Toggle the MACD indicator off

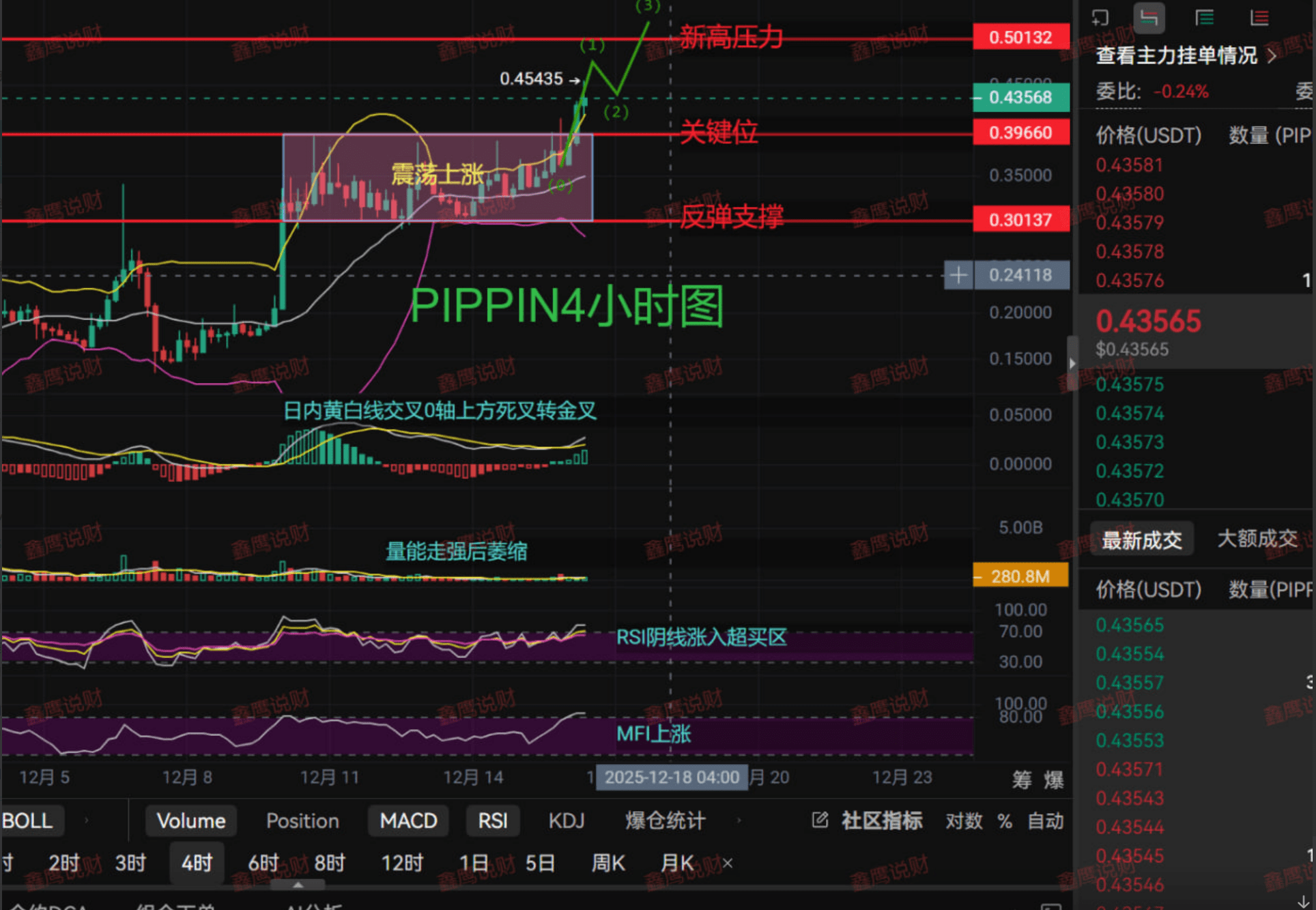click(408, 821)
